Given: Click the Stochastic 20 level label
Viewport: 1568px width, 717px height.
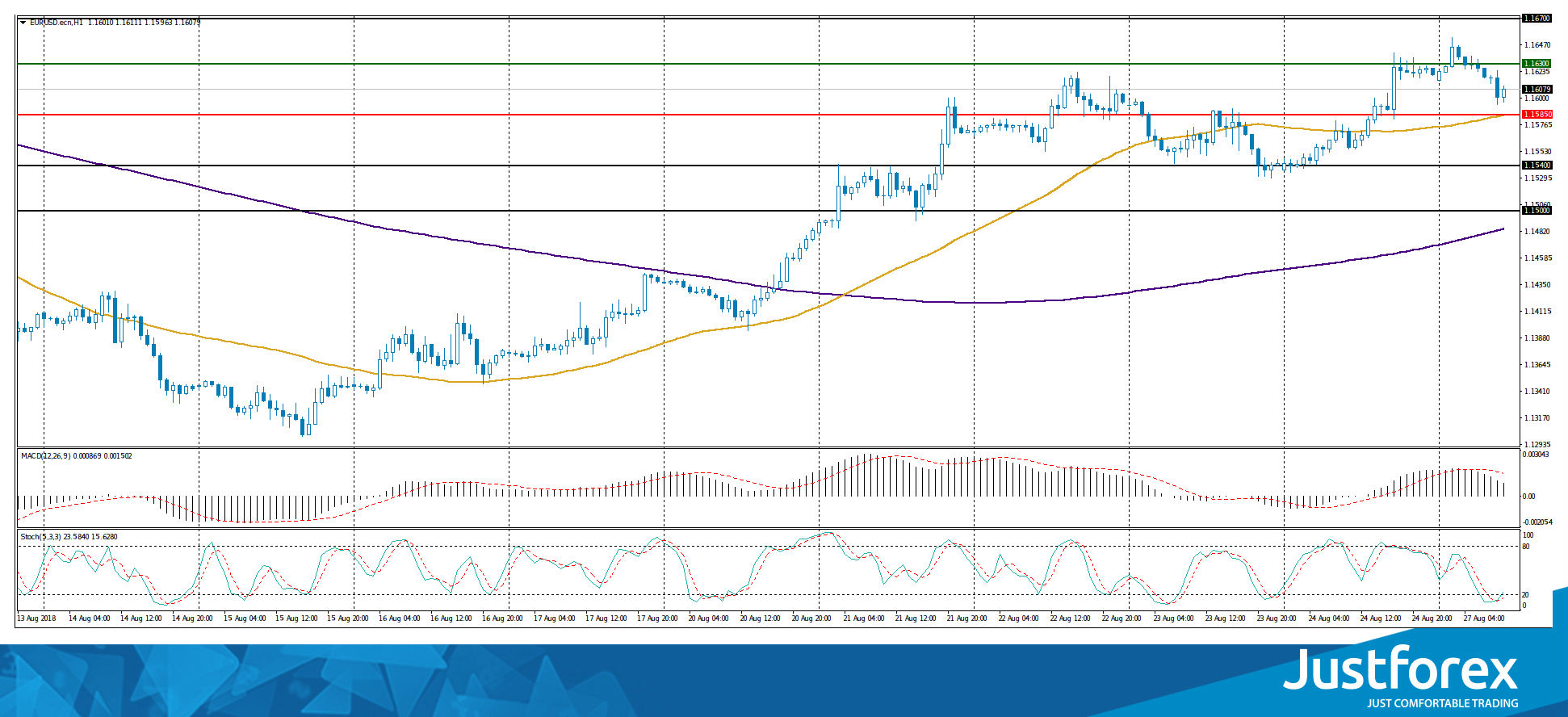Looking at the screenshot, I should (x=1526, y=595).
